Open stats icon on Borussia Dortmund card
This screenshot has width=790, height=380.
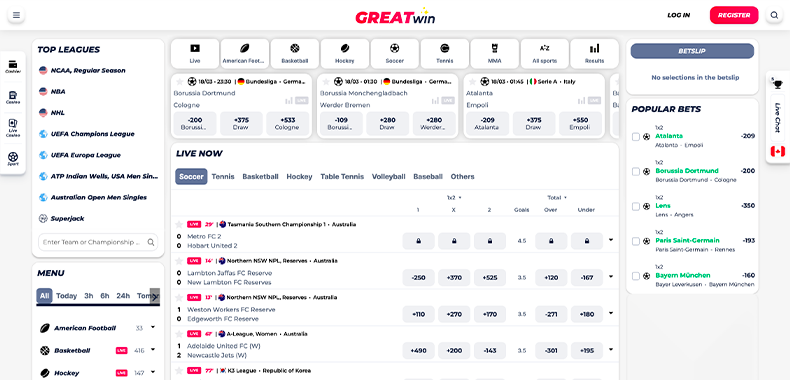pyautogui.click(x=289, y=101)
